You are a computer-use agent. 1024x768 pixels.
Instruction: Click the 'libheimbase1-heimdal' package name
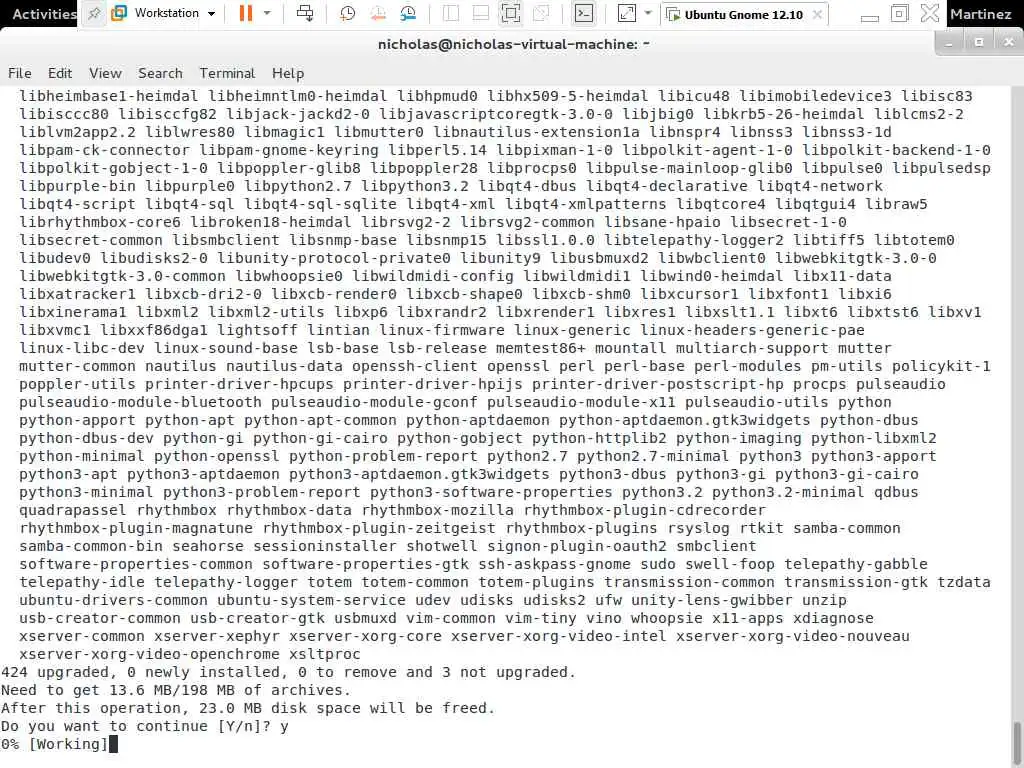click(x=108, y=96)
